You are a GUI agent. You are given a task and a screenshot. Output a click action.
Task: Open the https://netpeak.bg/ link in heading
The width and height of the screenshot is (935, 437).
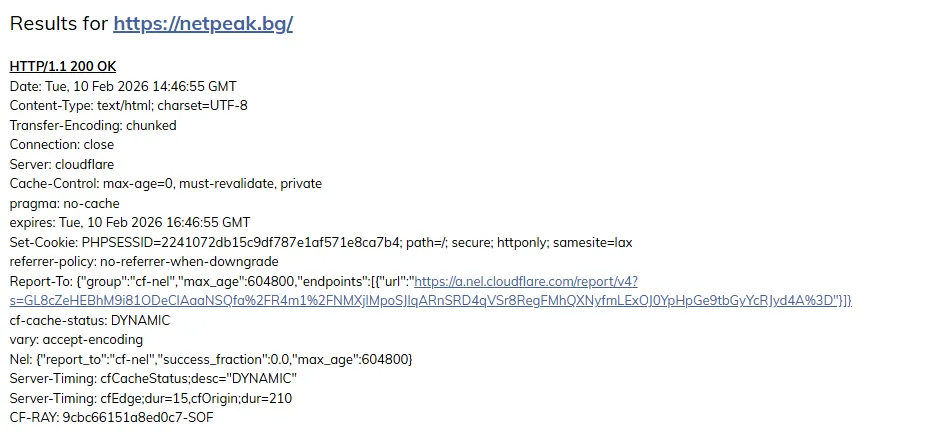[x=202, y=24]
